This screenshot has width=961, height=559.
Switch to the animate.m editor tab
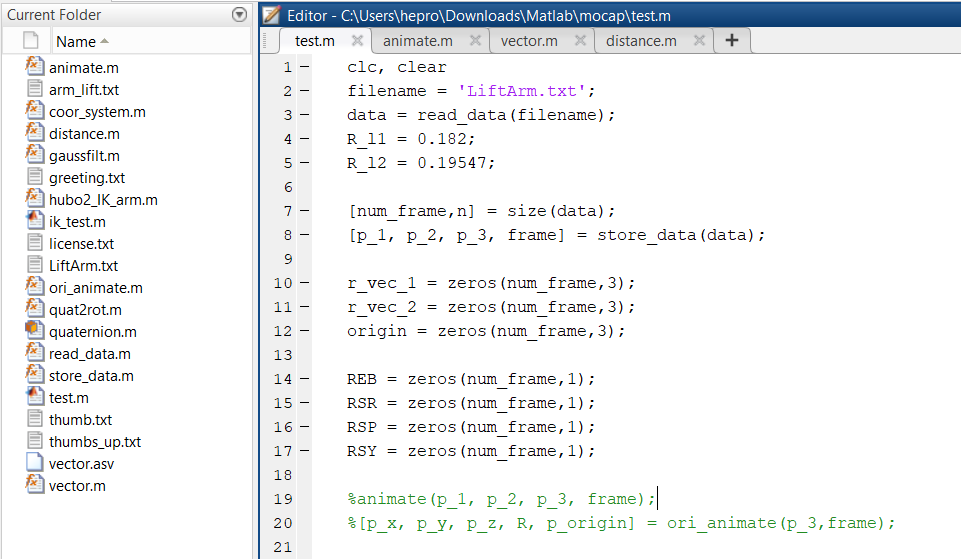click(x=418, y=41)
